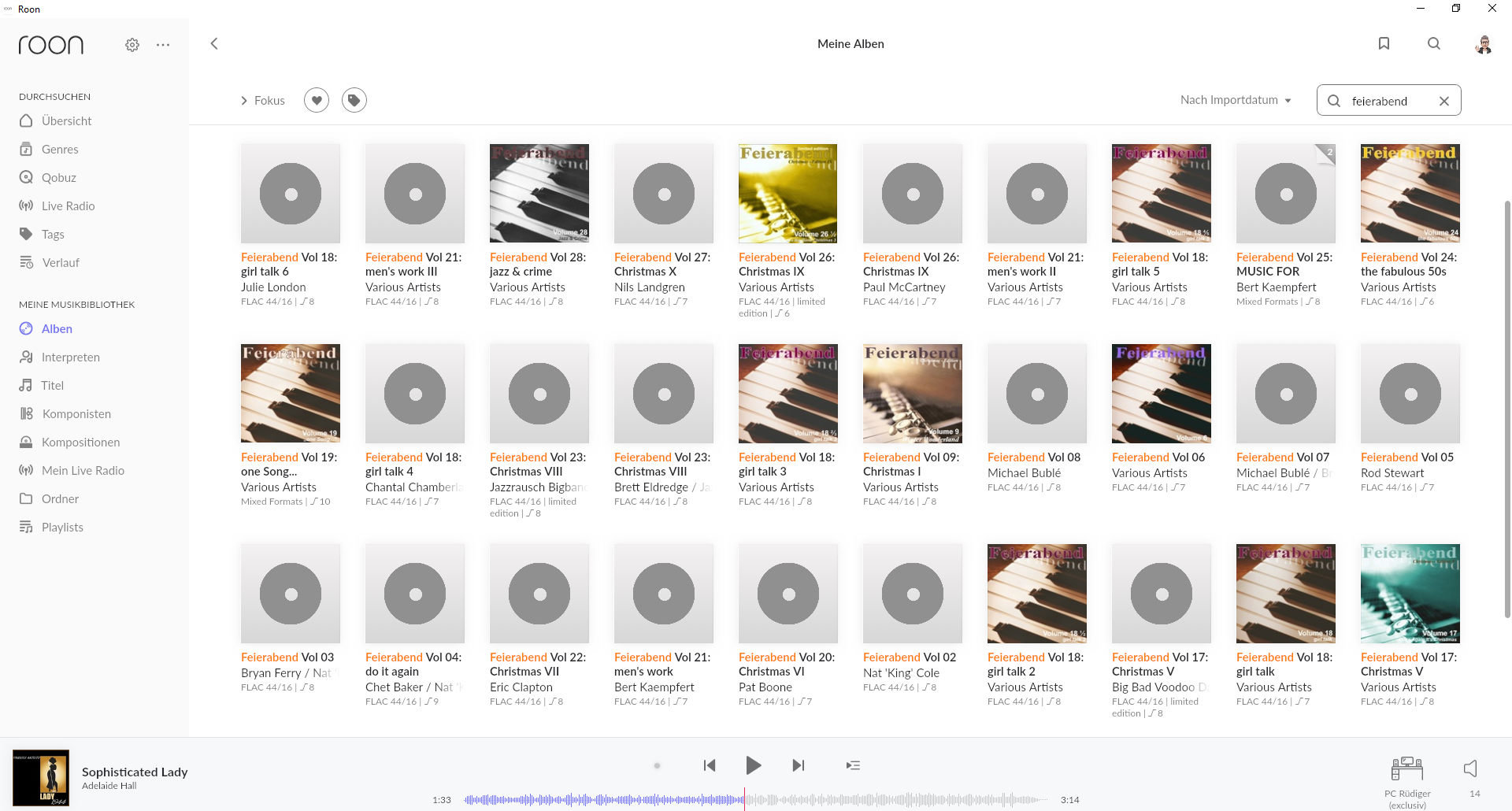Open Feierabend Vol 28 jazz & crime cover
This screenshot has height=811, width=1512.
539,193
